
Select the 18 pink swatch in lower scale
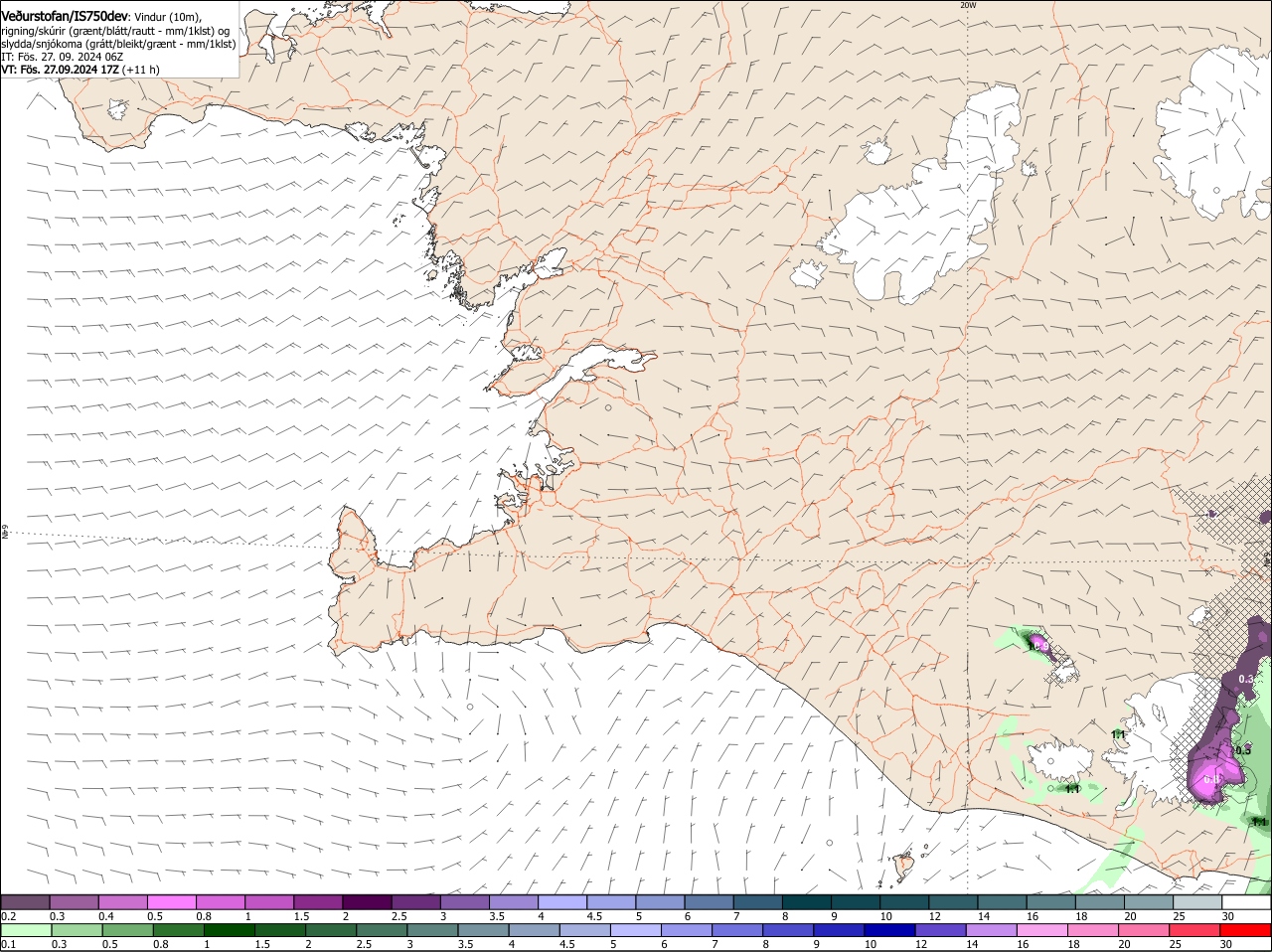coord(1092,930)
